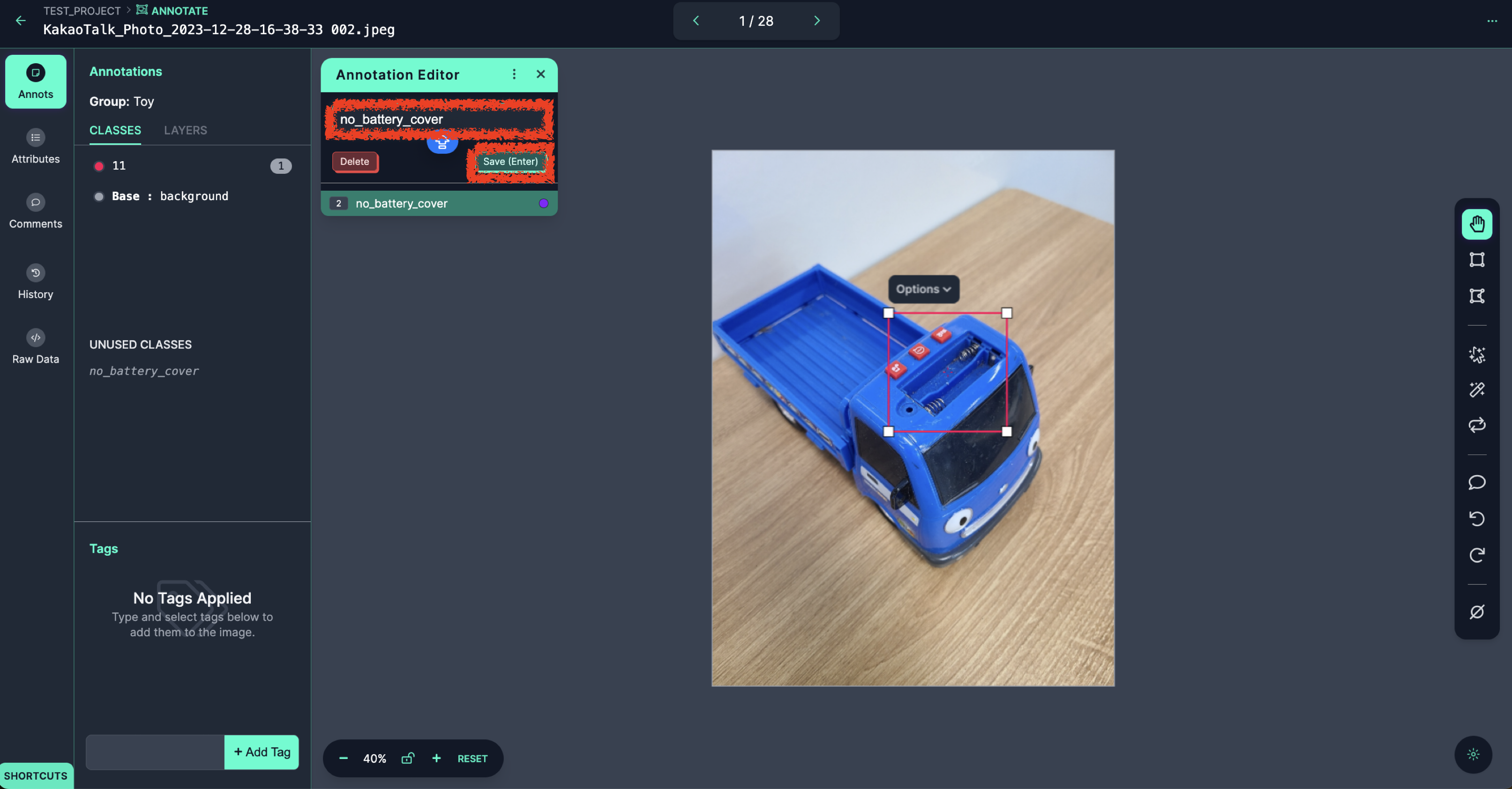Click the top-left handle of the bounding box

point(889,313)
